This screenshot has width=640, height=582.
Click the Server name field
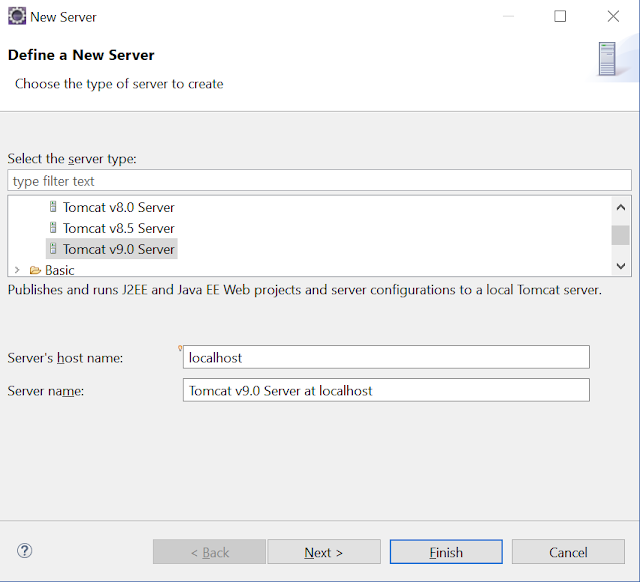tap(386, 390)
